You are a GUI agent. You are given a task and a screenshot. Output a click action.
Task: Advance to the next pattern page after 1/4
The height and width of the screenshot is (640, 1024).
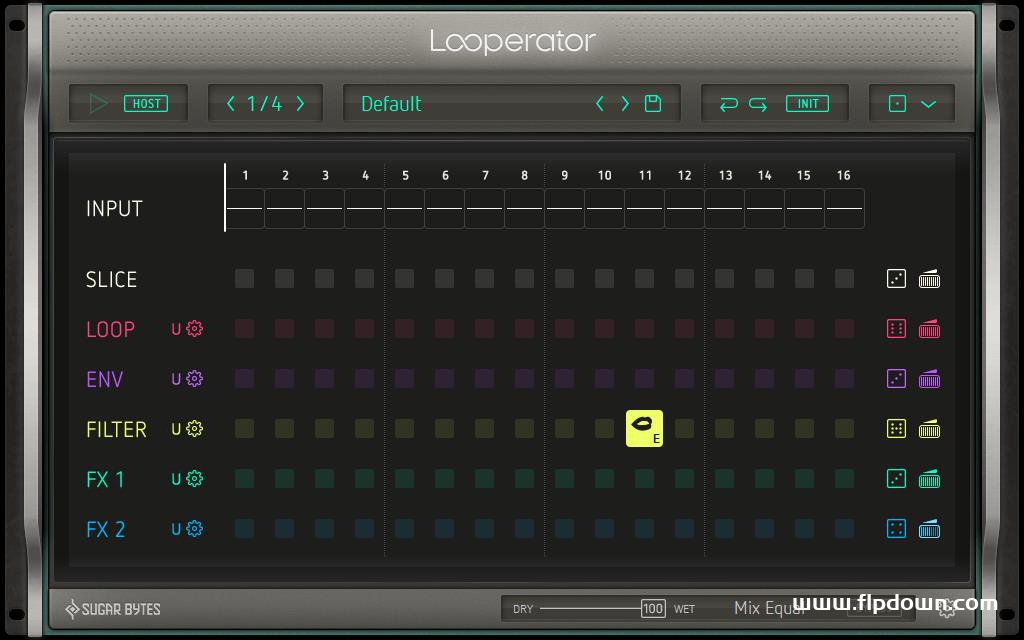[300, 103]
